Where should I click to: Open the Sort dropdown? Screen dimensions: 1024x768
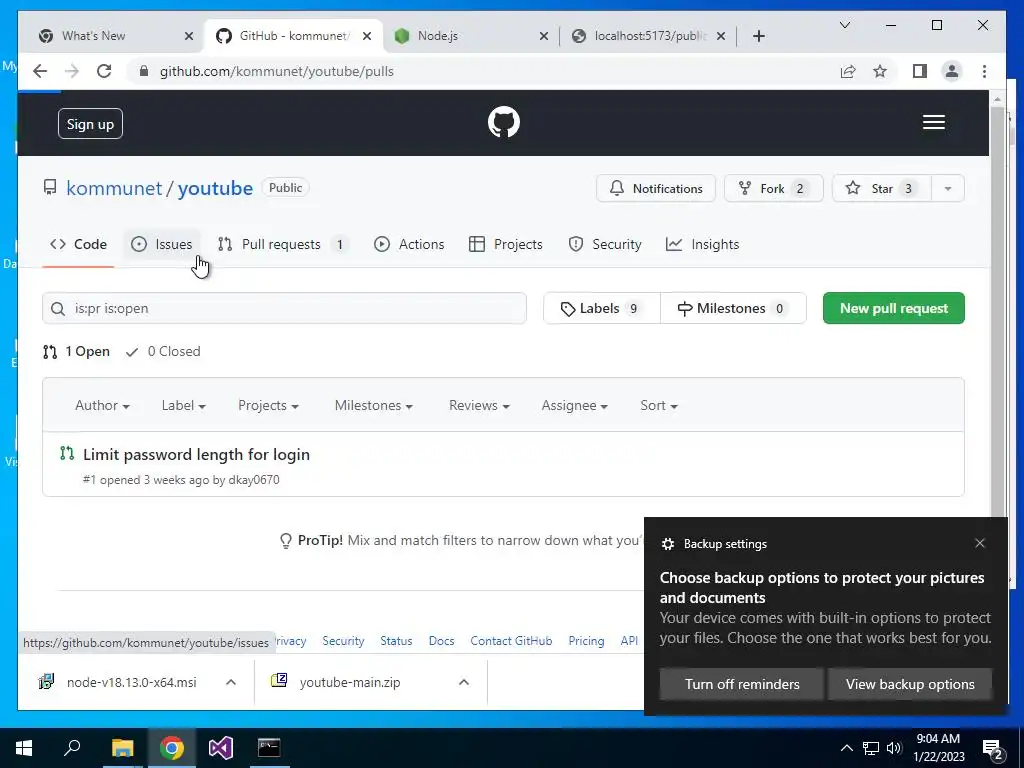[659, 406]
